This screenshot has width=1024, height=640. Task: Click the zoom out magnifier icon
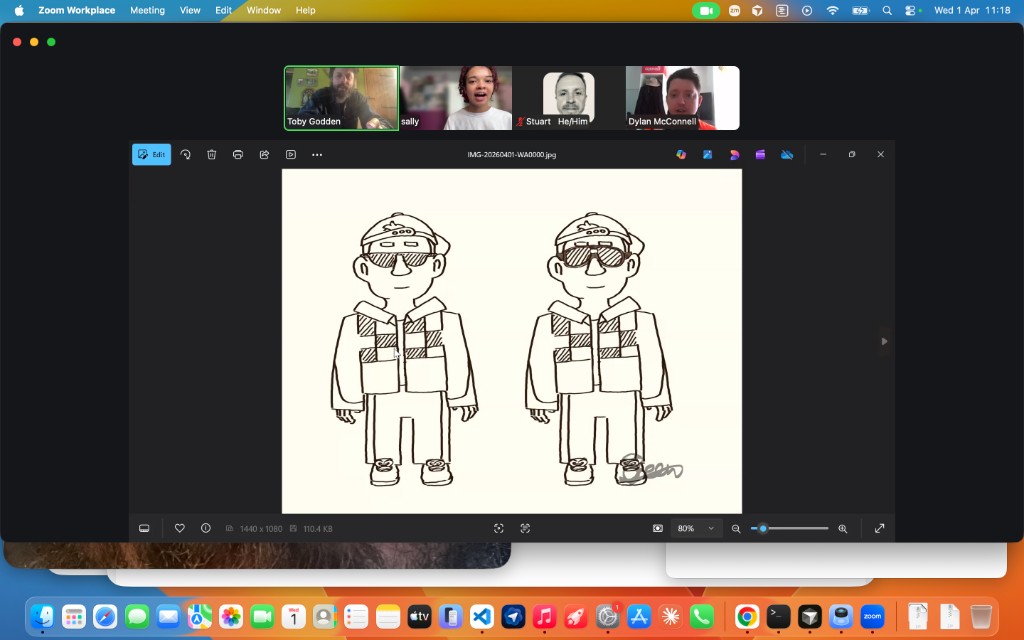click(x=736, y=528)
